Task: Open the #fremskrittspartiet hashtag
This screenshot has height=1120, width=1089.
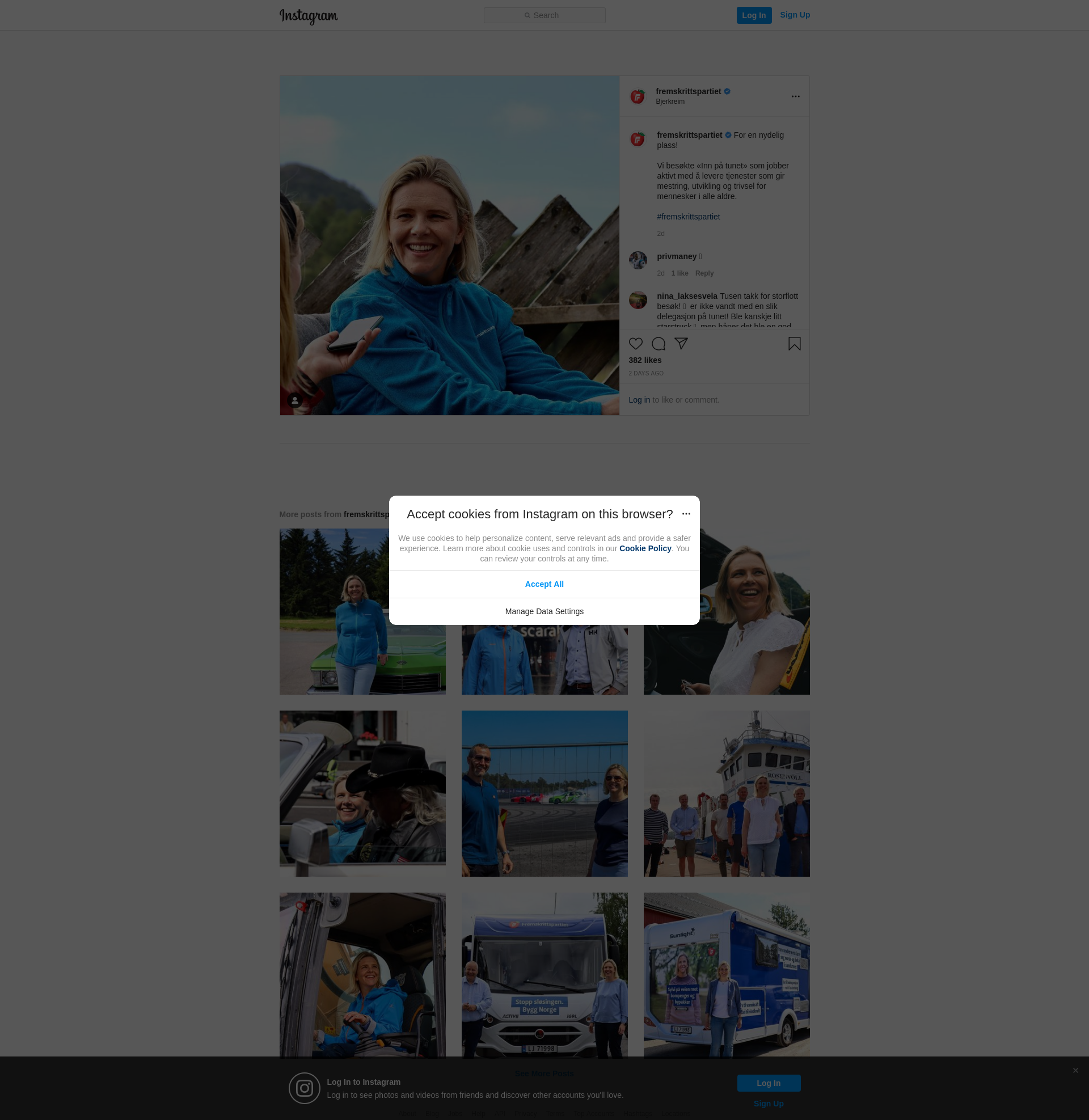Action: (x=688, y=217)
